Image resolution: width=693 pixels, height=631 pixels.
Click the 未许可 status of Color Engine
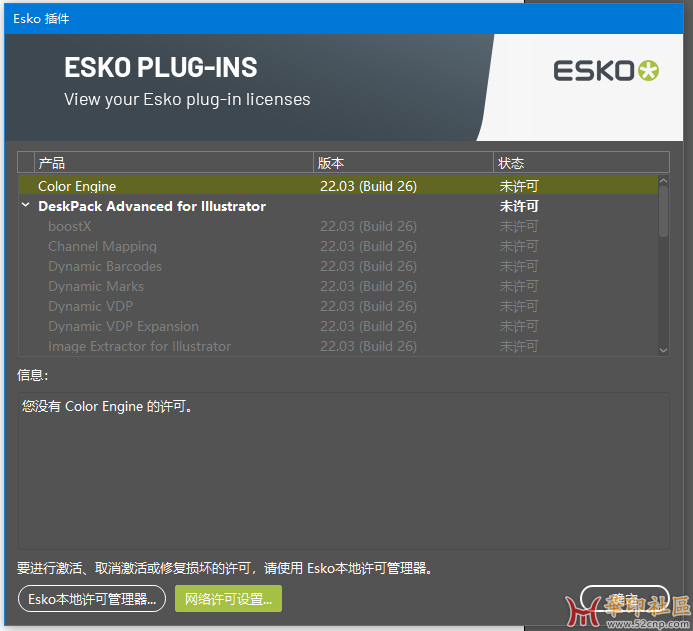point(519,186)
